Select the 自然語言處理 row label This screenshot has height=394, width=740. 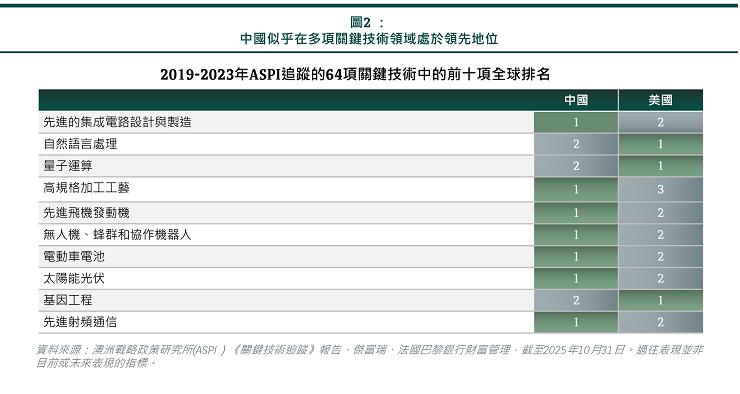pos(80,144)
